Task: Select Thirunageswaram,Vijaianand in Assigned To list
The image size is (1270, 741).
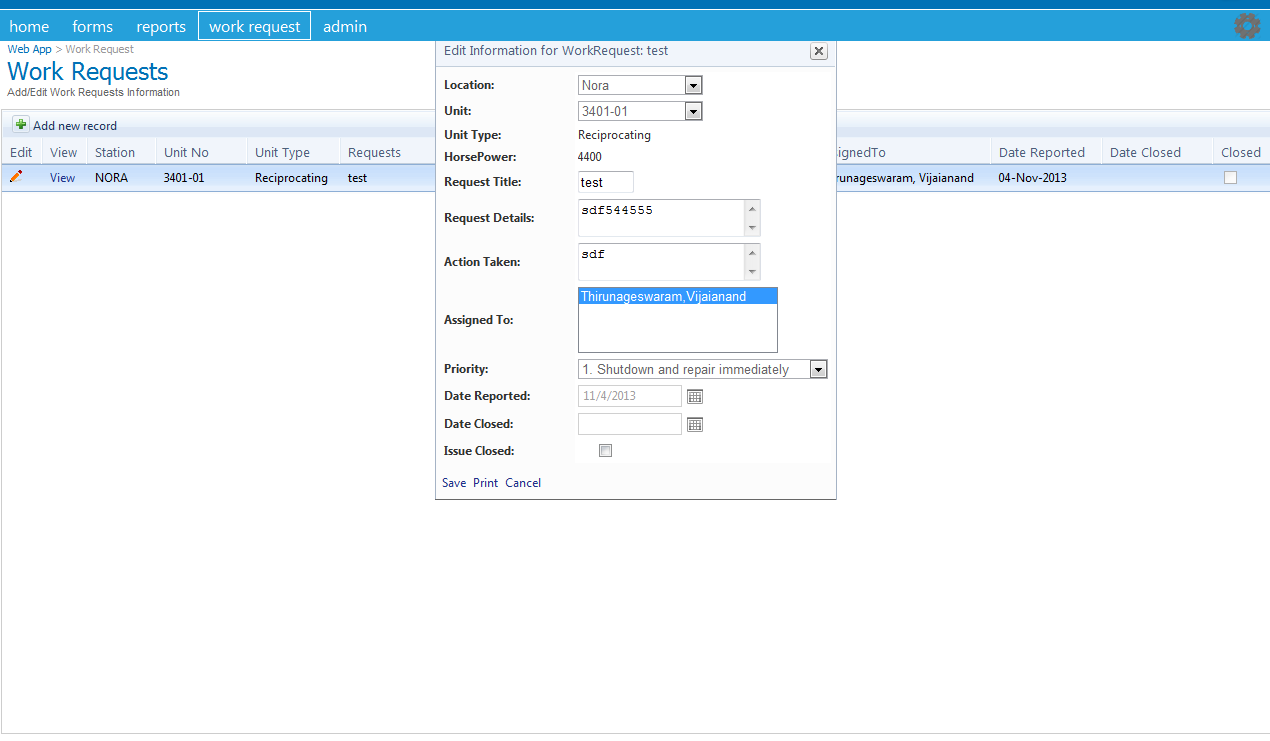Action: (677, 296)
